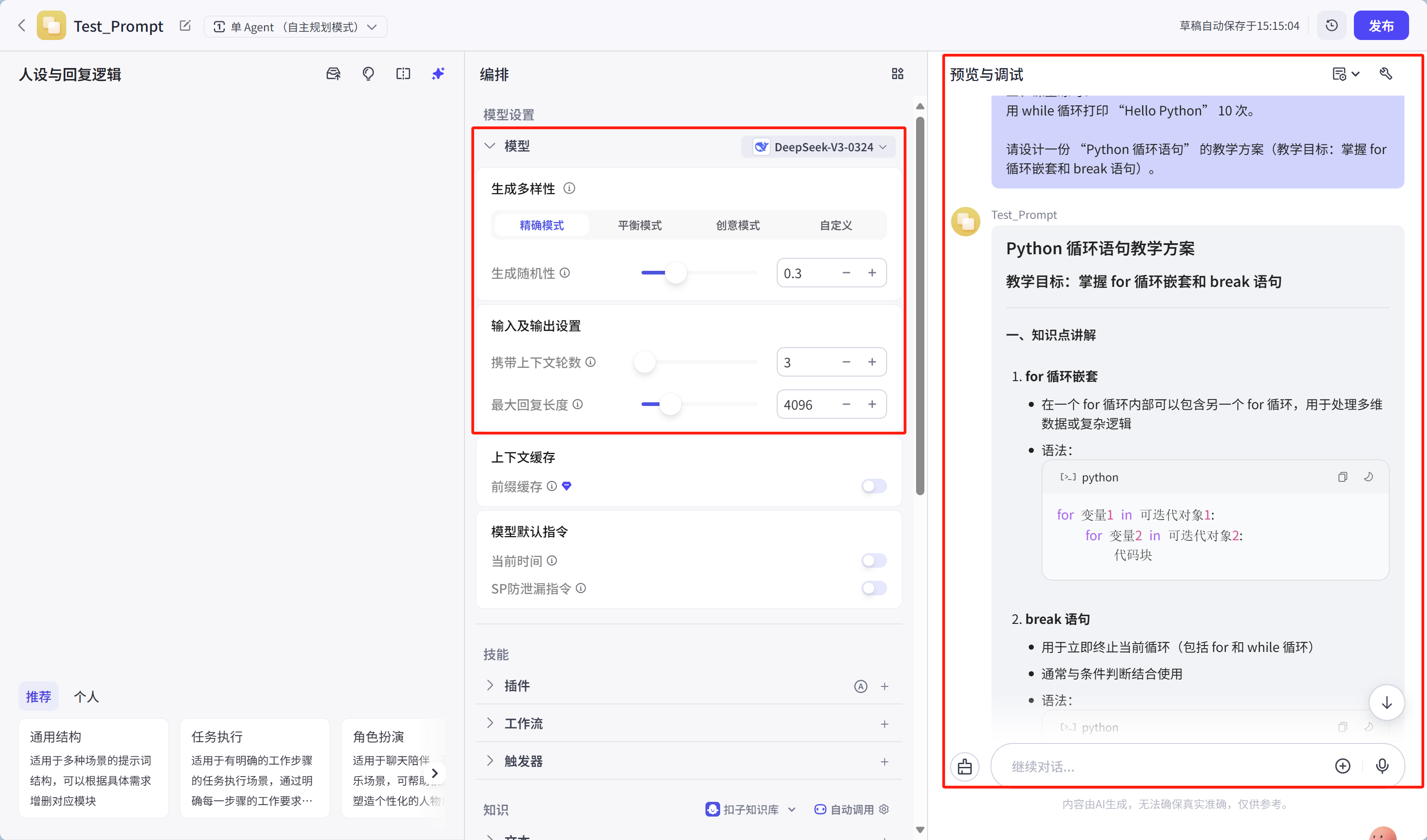The width and height of the screenshot is (1427, 840).
Task: Collapse the 模型 section chevron
Action: coord(490,146)
